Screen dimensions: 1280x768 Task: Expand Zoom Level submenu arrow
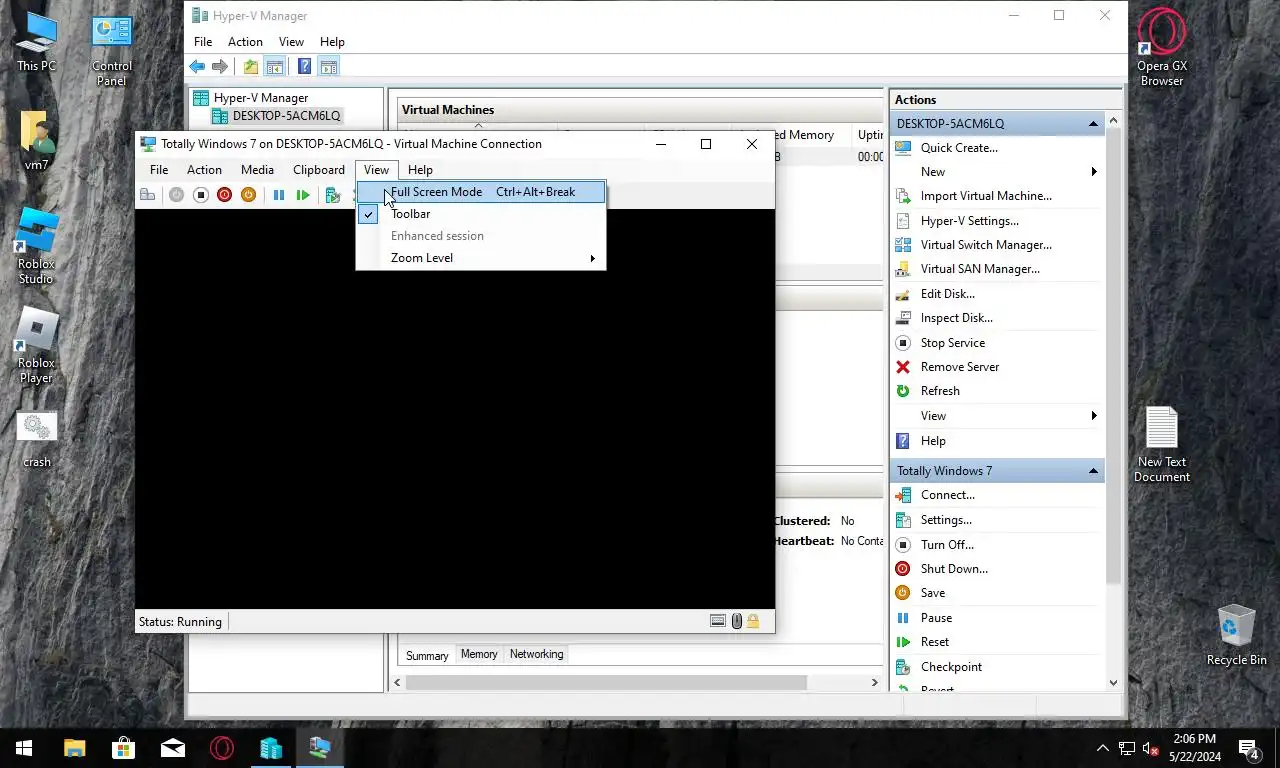point(592,258)
